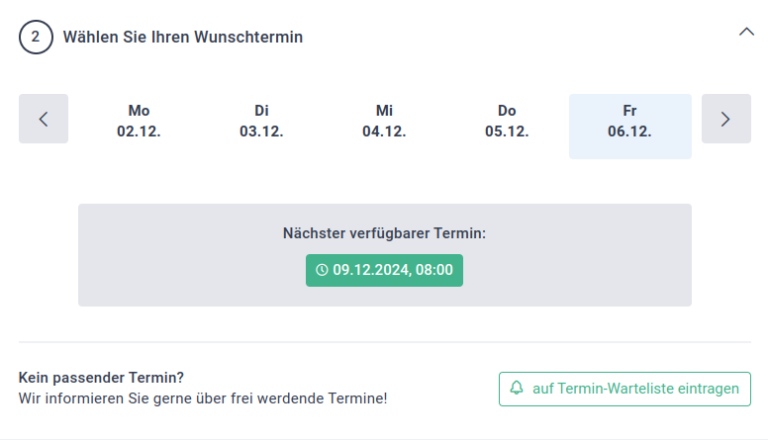768x440 pixels.
Task: Open the Do 05.12. day tab
Action: [507, 121]
